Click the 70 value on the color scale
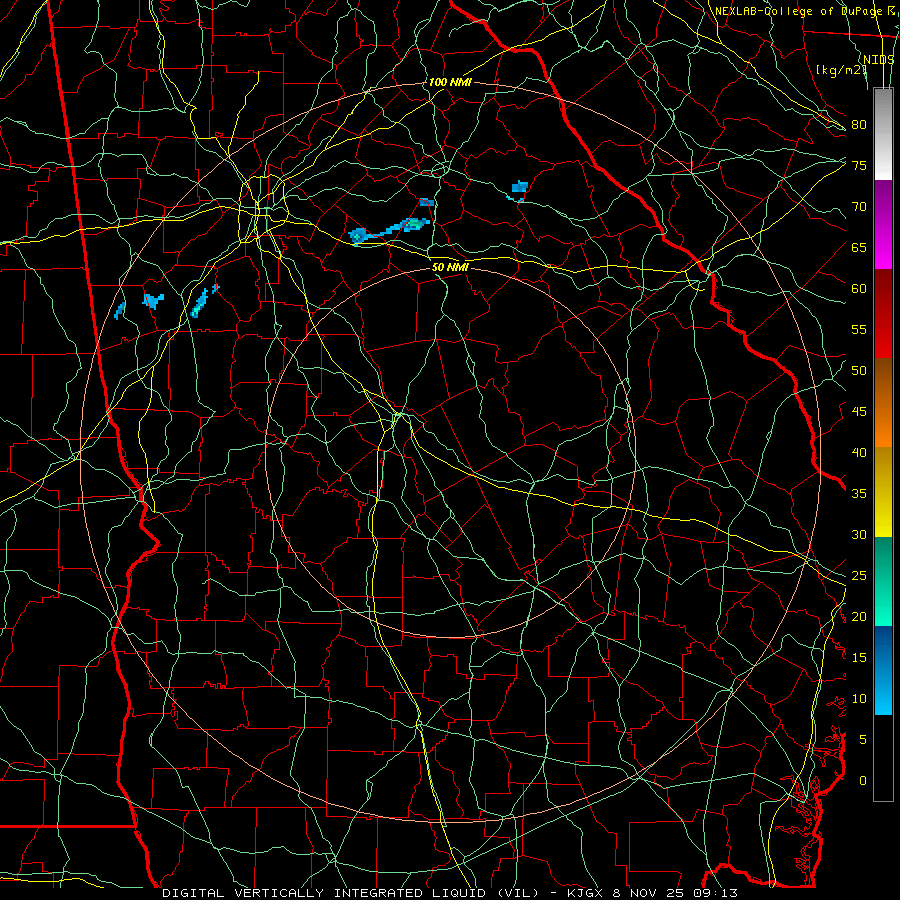This screenshot has height=900, width=900. click(859, 207)
